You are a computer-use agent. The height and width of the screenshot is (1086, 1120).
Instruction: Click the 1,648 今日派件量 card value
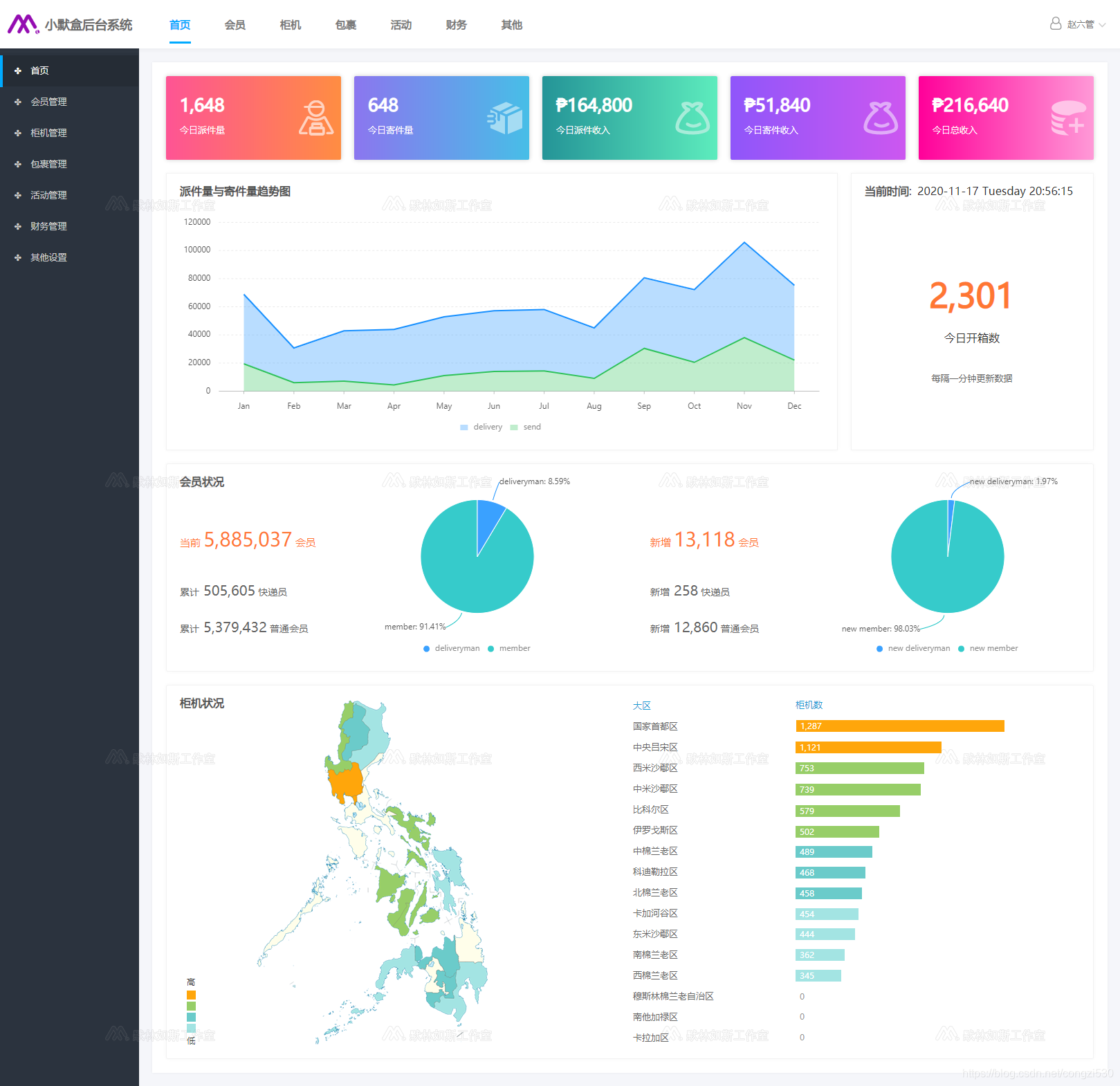pyautogui.click(x=202, y=105)
